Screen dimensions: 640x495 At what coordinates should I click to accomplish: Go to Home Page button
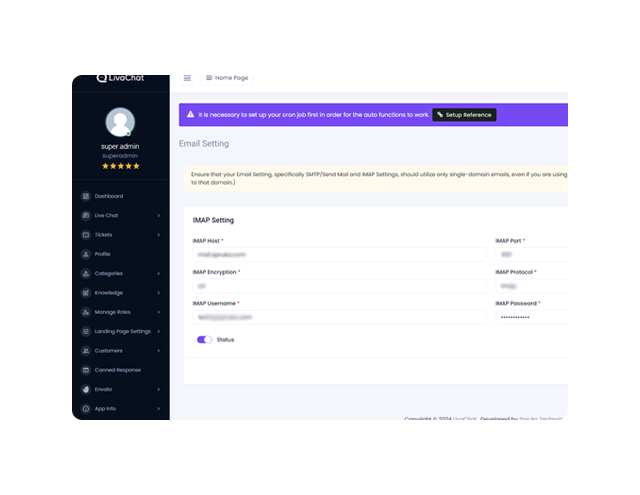(227, 78)
